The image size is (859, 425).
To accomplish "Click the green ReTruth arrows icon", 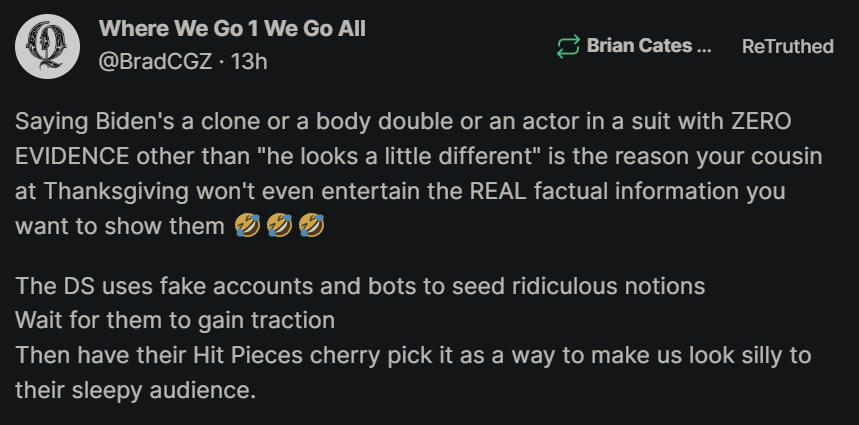I will tap(567, 46).
